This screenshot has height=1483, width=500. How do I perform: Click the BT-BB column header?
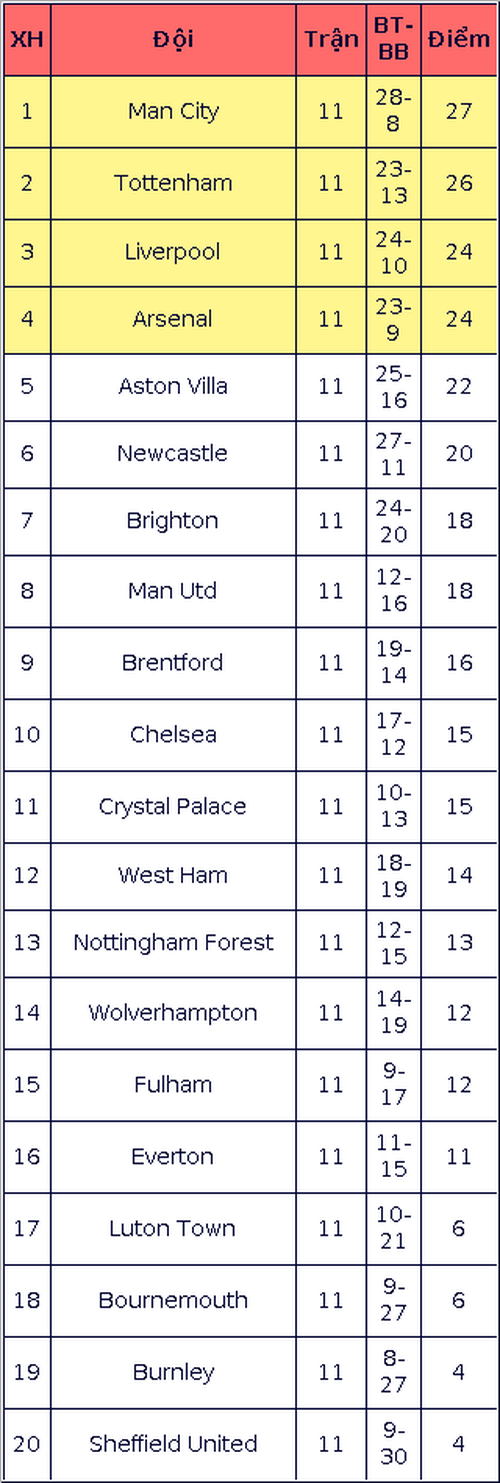point(393,40)
